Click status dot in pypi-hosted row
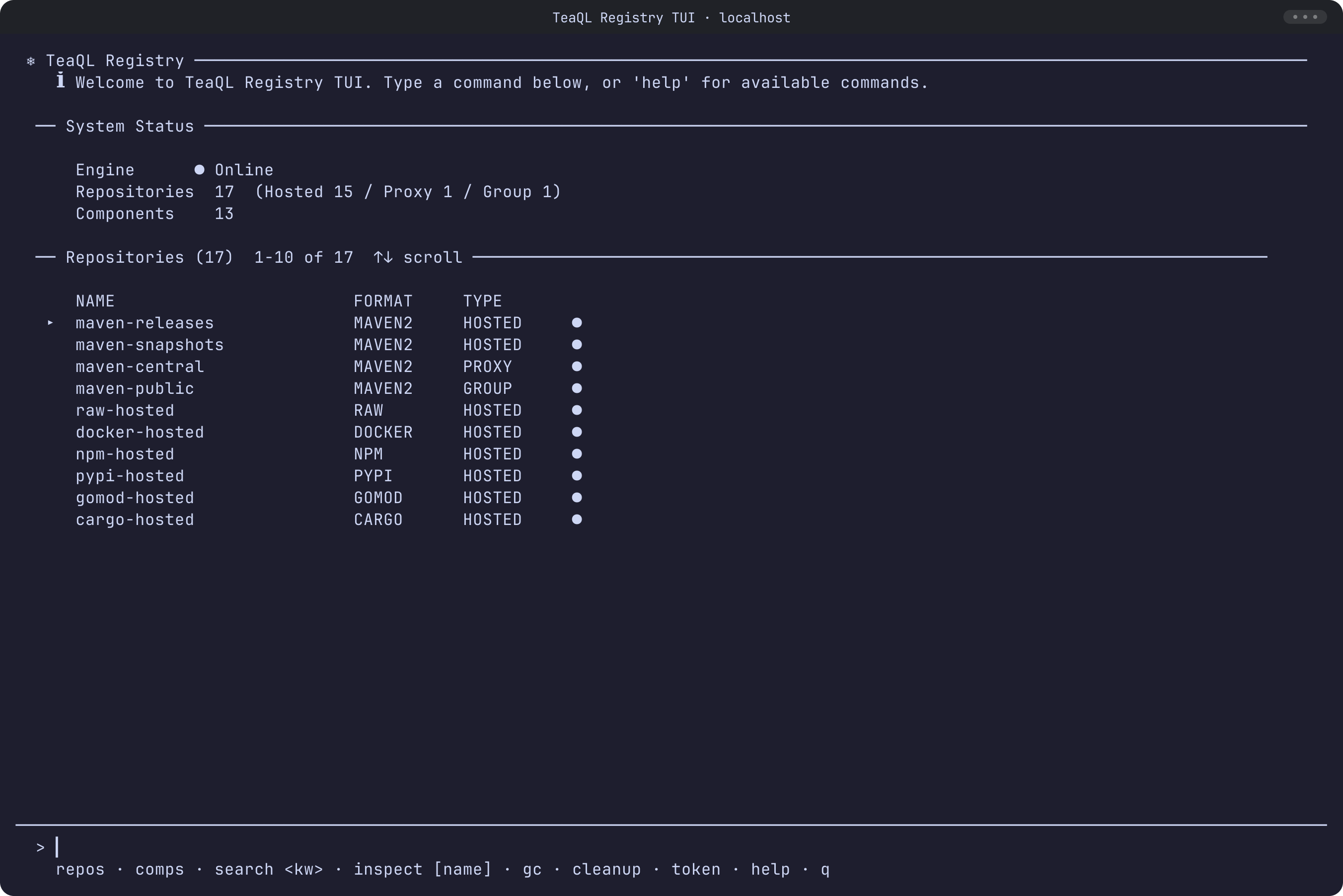The image size is (1343, 896). (577, 476)
